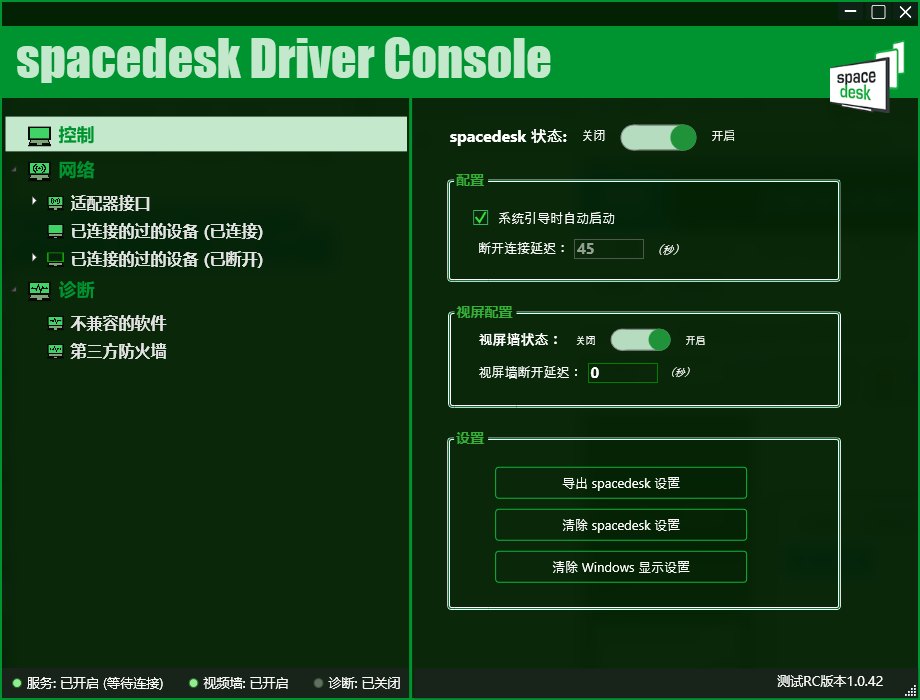Select the 网络 sidebar label
The width and height of the screenshot is (920, 700).
click(76, 170)
